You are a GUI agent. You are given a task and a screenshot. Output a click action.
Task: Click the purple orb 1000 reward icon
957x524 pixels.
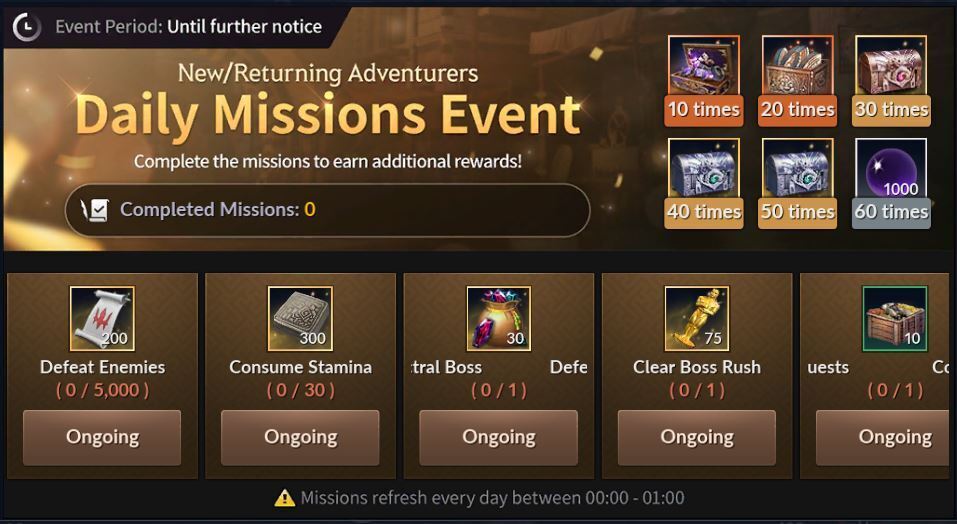pyautogui.click(x=890, y=168)
